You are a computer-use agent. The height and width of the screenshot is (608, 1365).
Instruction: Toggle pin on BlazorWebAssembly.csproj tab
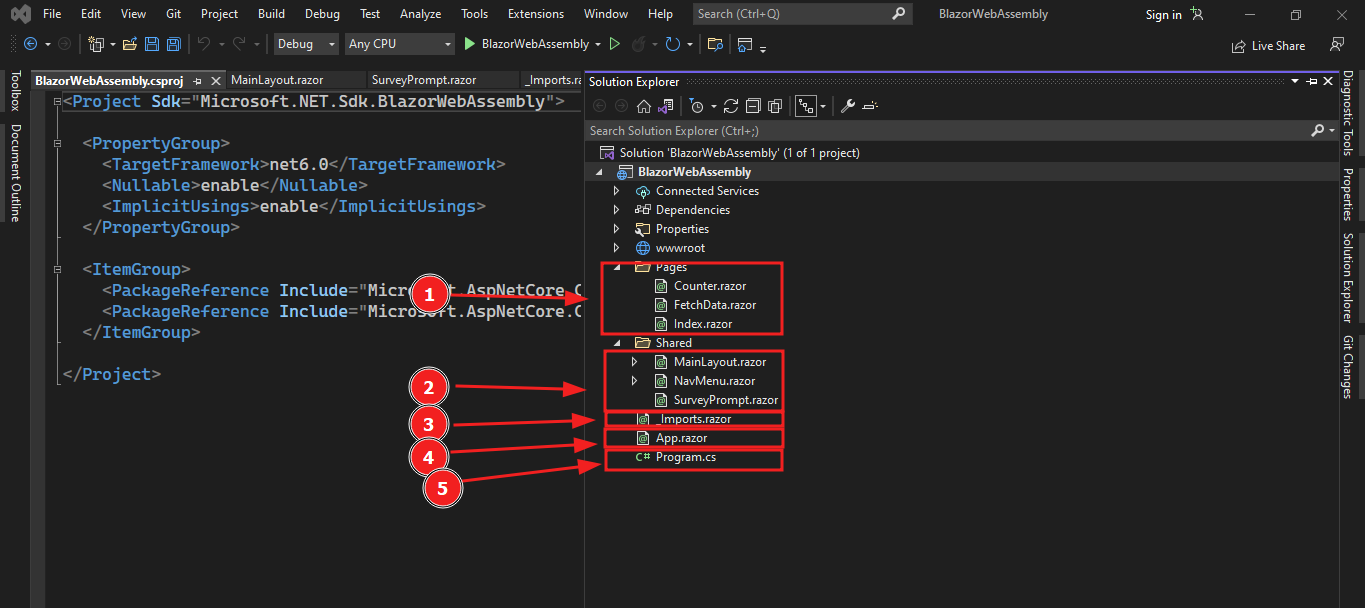(x=197, y=81)
